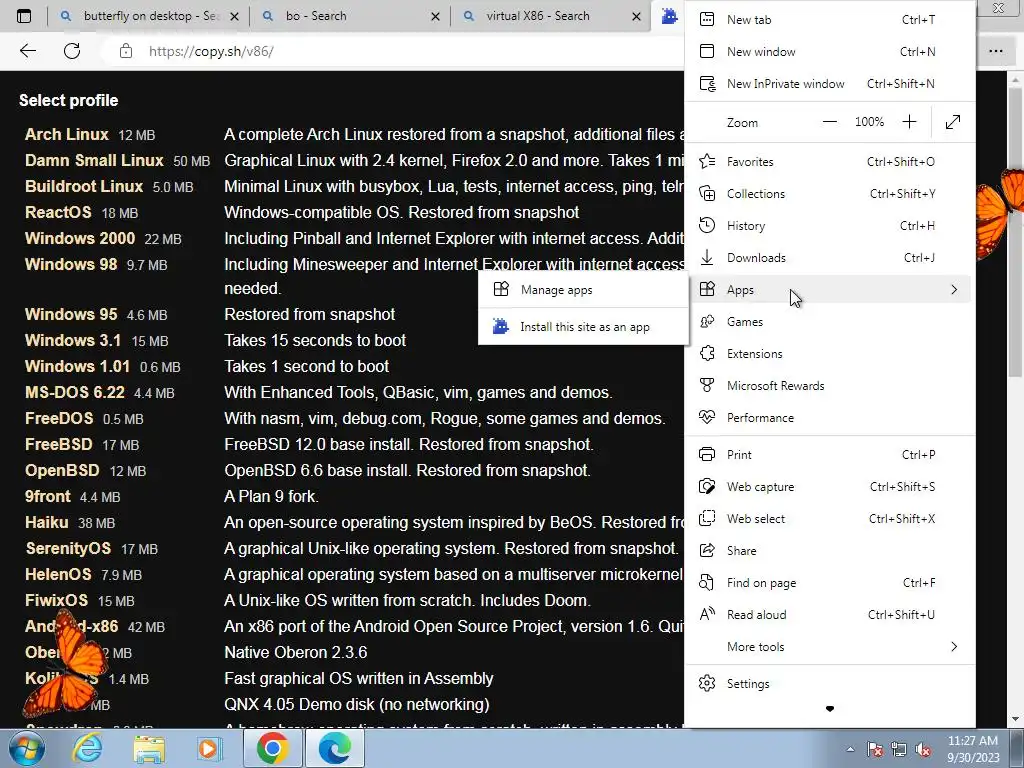
Task: Reload the copy.sh page
Action: pyautogui.click(x=72, y=51)
